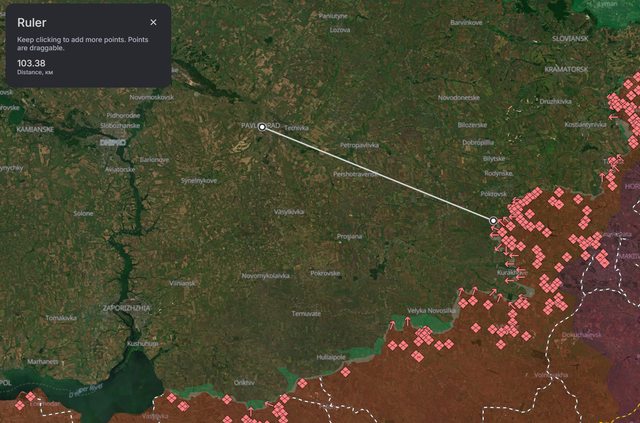Viewport: 640px width, 423px height.
Task: Click the red marker beside Dnieper River label
Action: pyautogui.click(x=31, y=396)
